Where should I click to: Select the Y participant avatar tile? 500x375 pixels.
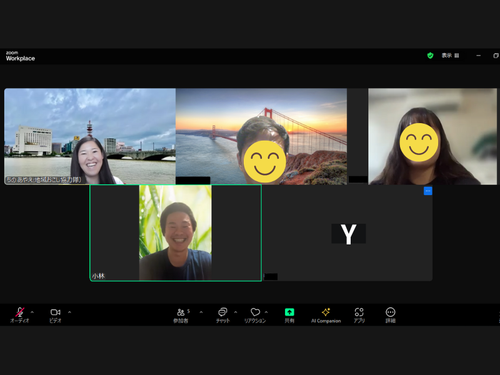(348, 233)
